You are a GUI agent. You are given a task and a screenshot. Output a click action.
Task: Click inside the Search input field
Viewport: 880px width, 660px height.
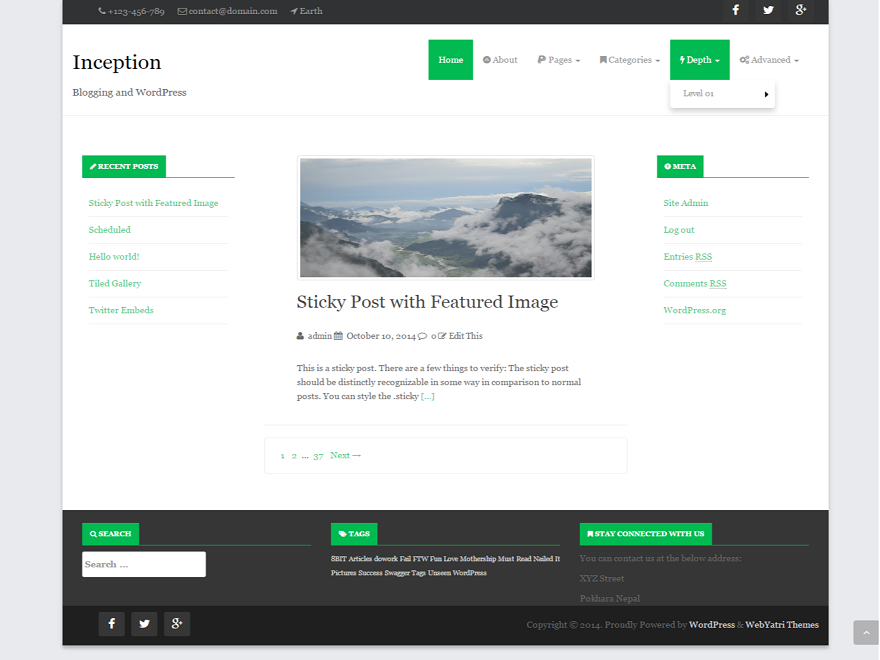(143, 564)
